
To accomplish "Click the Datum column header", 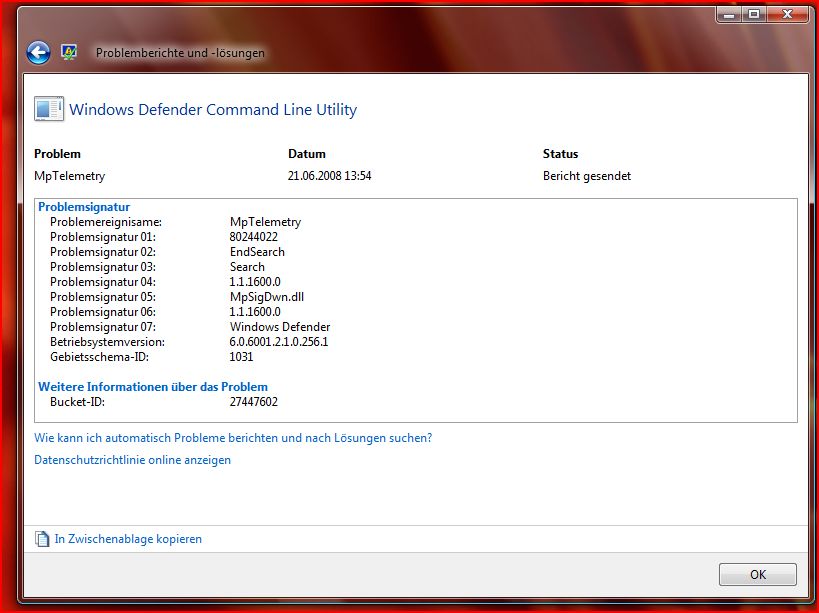I will 307,154.
